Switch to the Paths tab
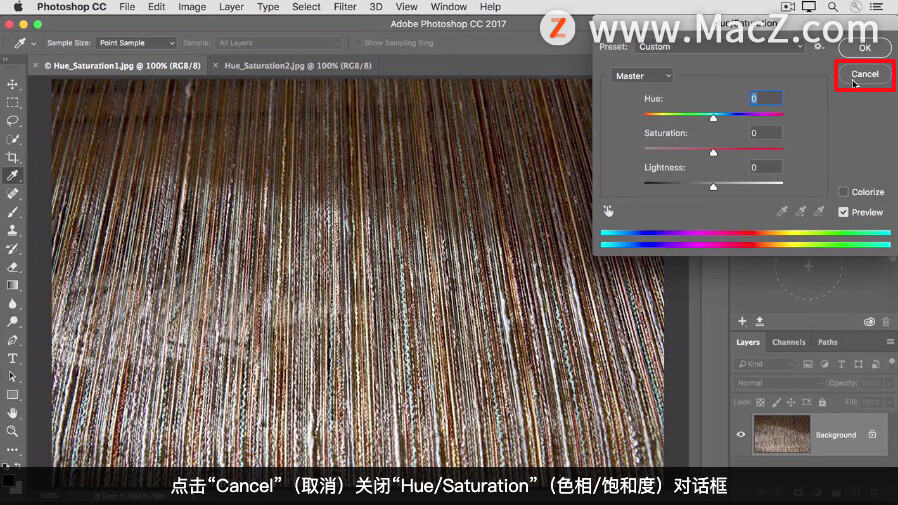898x505 pixels. point(828,342)
